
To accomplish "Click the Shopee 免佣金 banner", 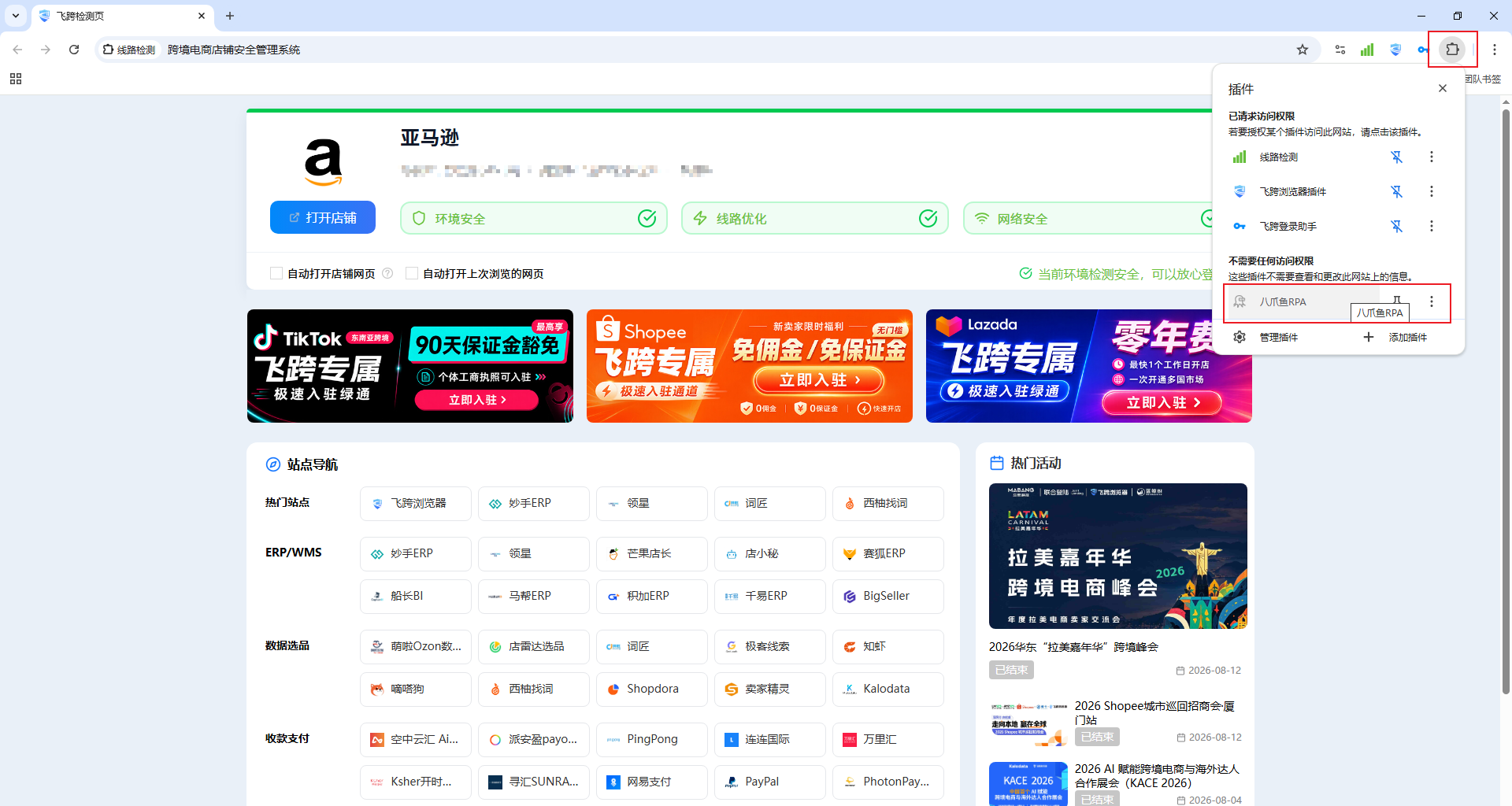I will point(750,366).
